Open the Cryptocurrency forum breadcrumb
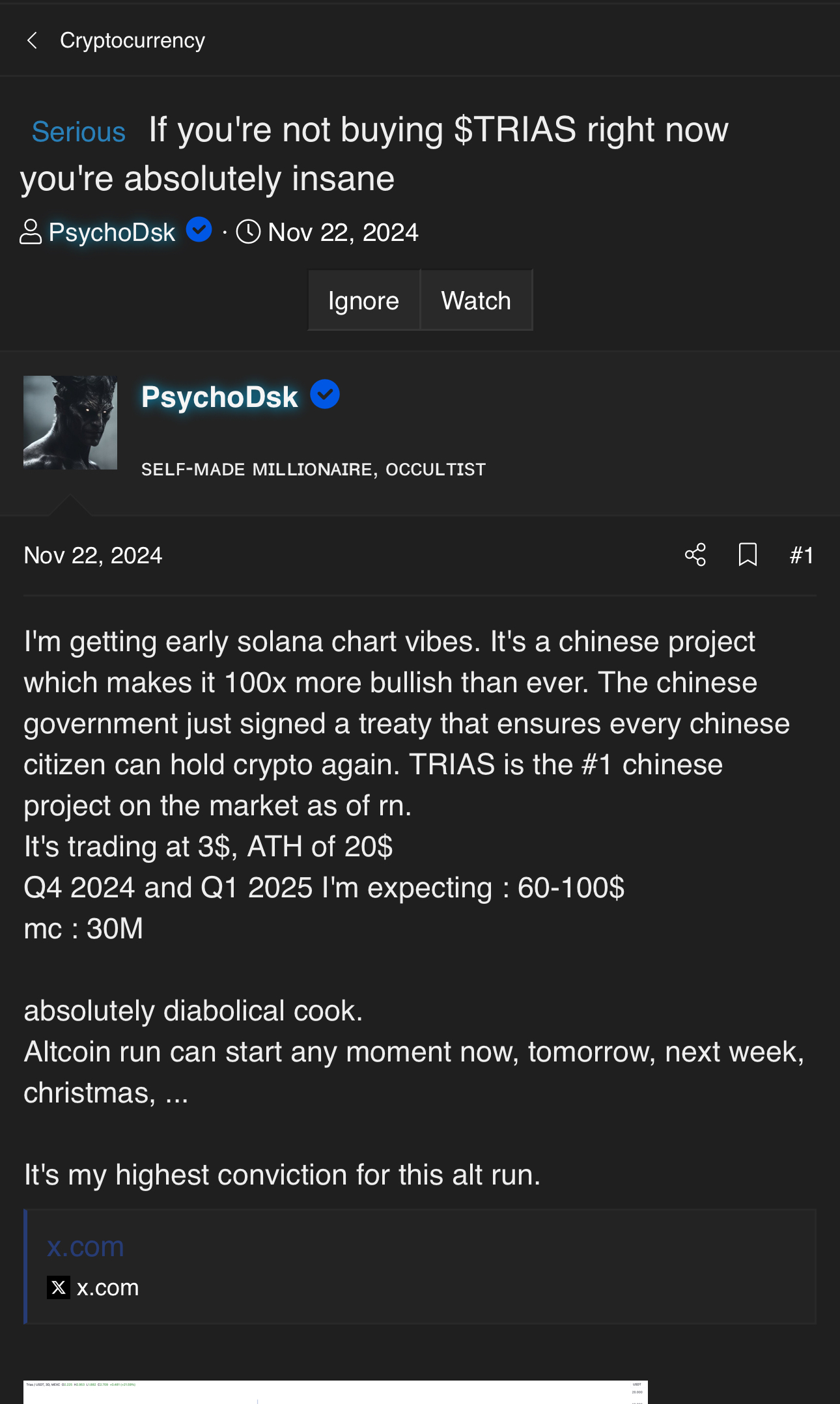Image resolution: width=840 pixels, height=1404 pixels. tap(132, 40)
